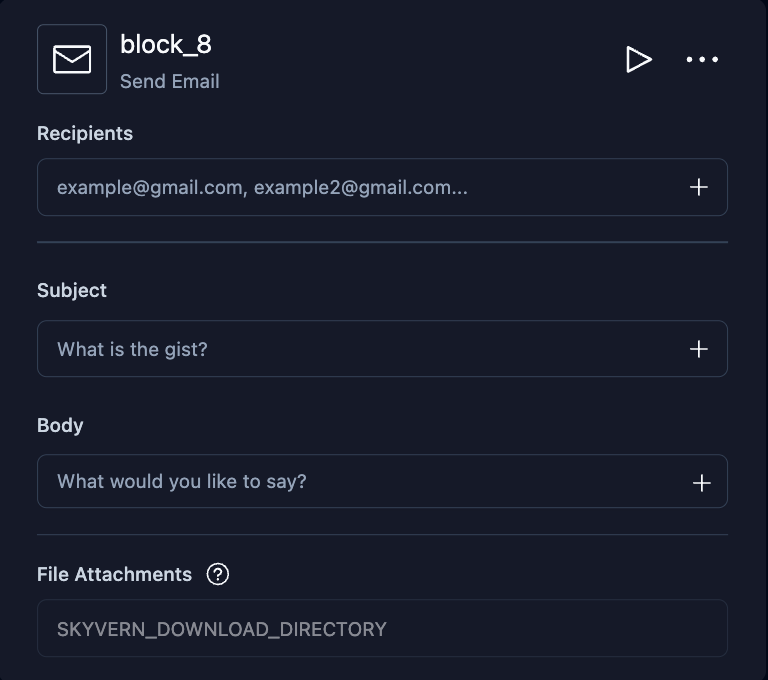768x680 pixels.
Task: Add a parameter to the Recipients field
Action: point(699,187)
